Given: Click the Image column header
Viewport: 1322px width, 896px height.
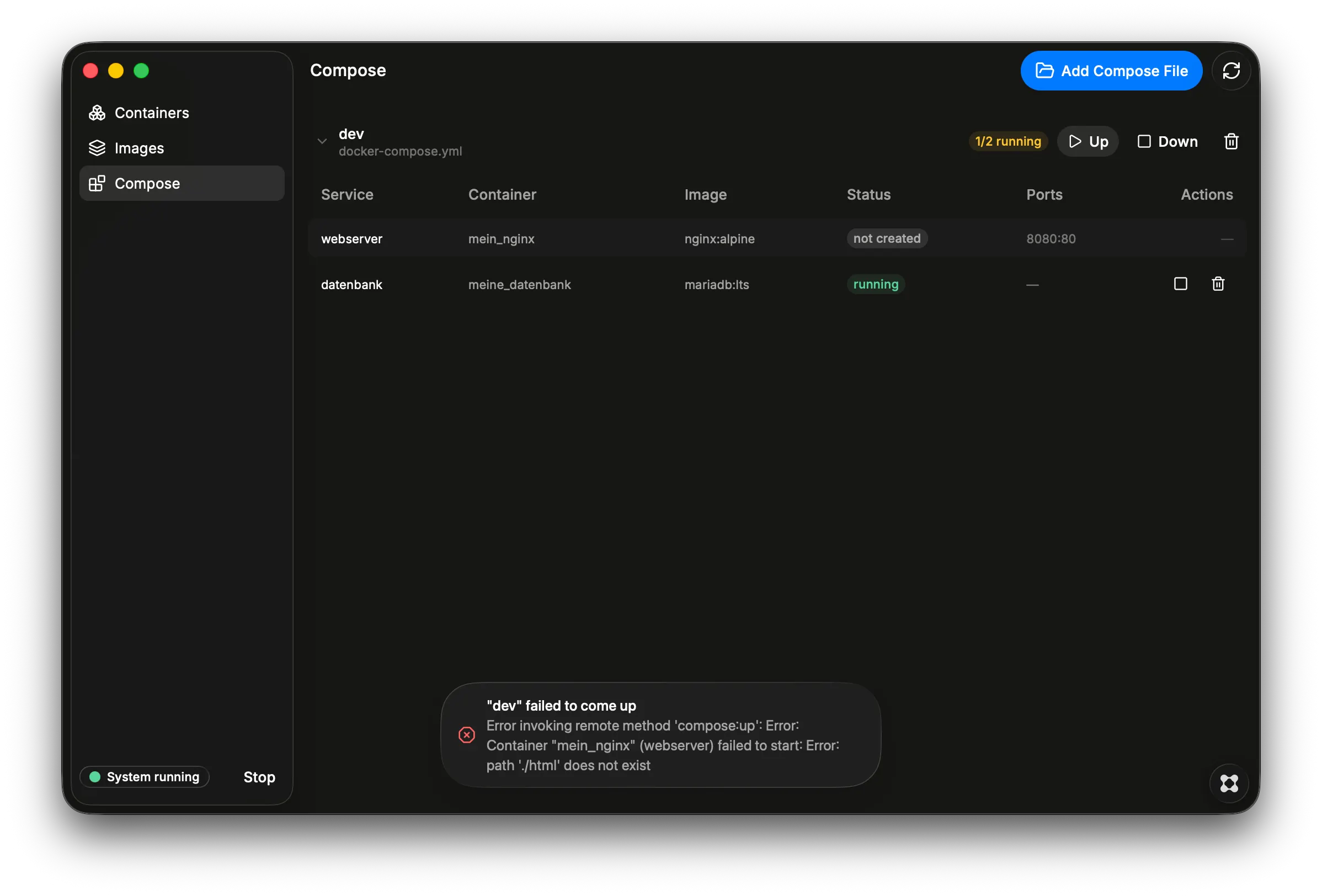Looking at the screenshot, I should click(705, 195).
